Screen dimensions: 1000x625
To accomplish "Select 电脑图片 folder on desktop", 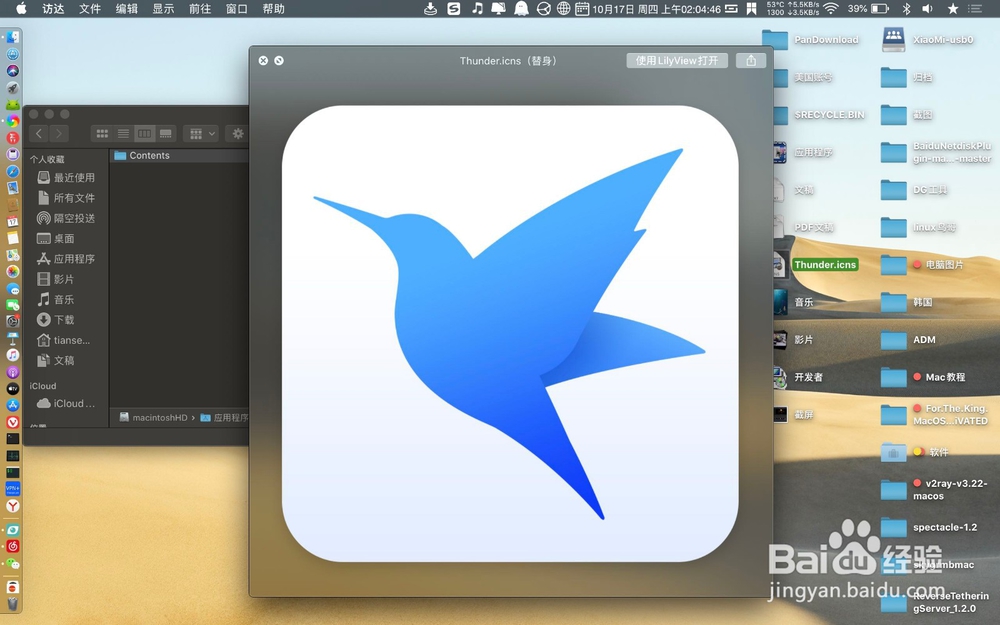I will click(923, 265).
